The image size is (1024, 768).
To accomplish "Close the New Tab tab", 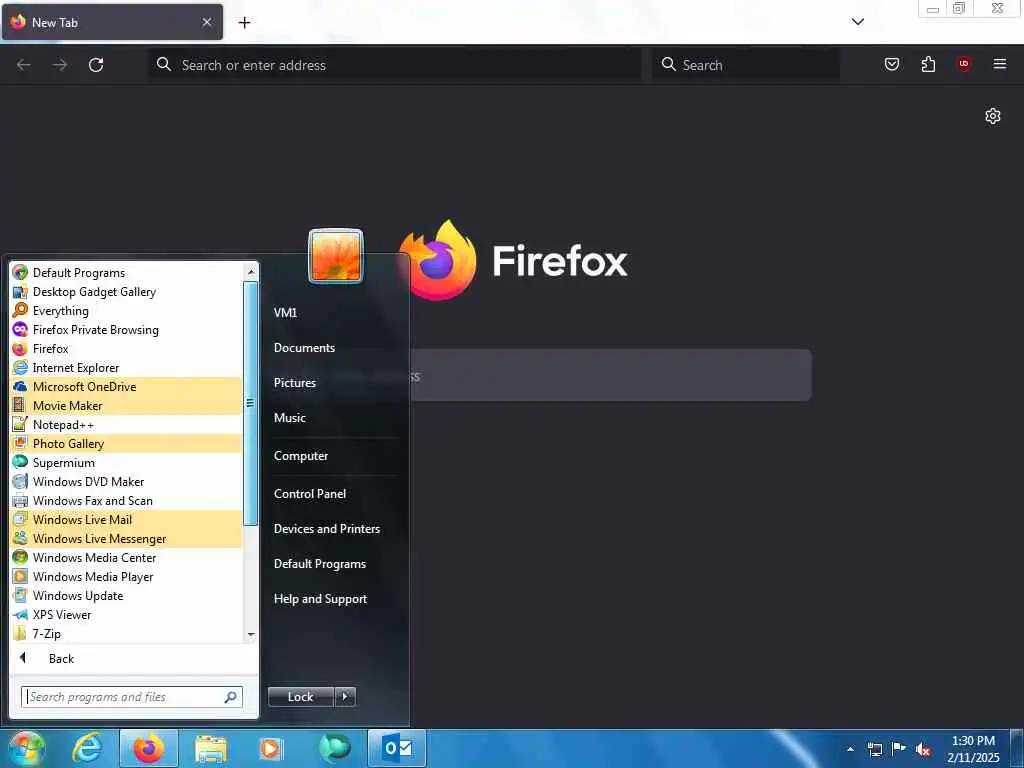I will (x=206, y=22).
